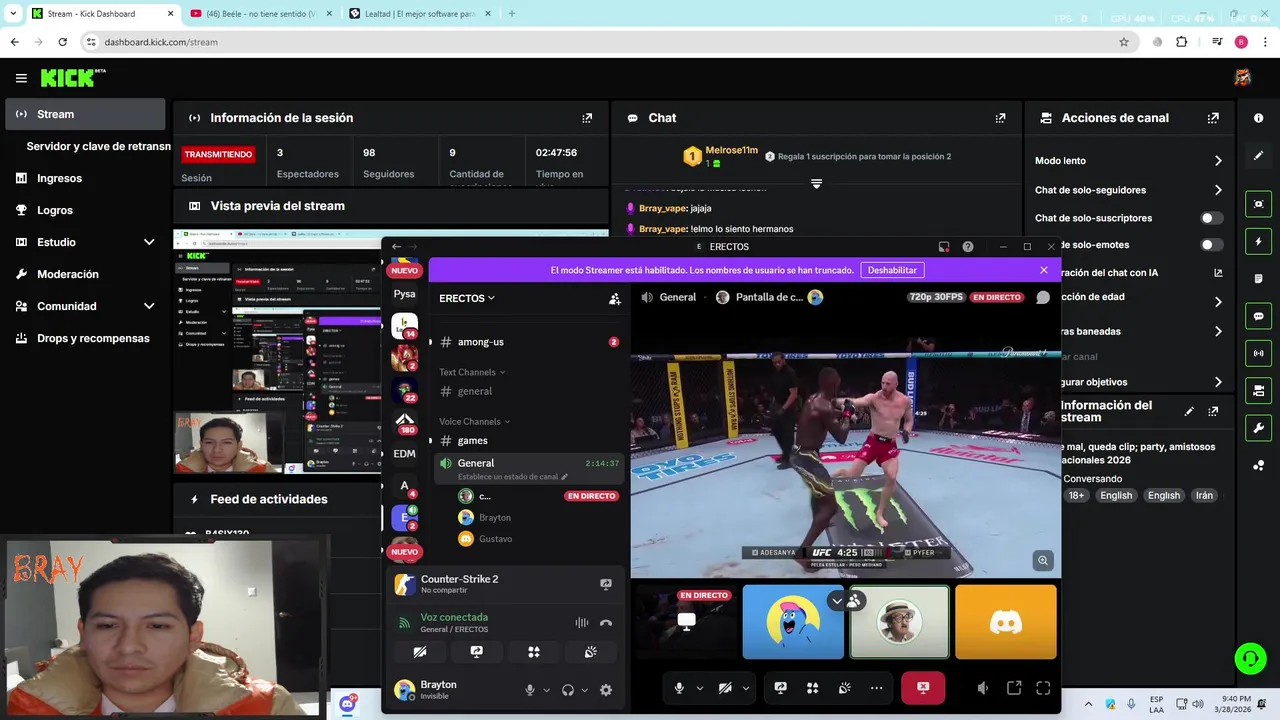Select the blue avatar participant tile

pyautogui.click(x=793, y=622)
